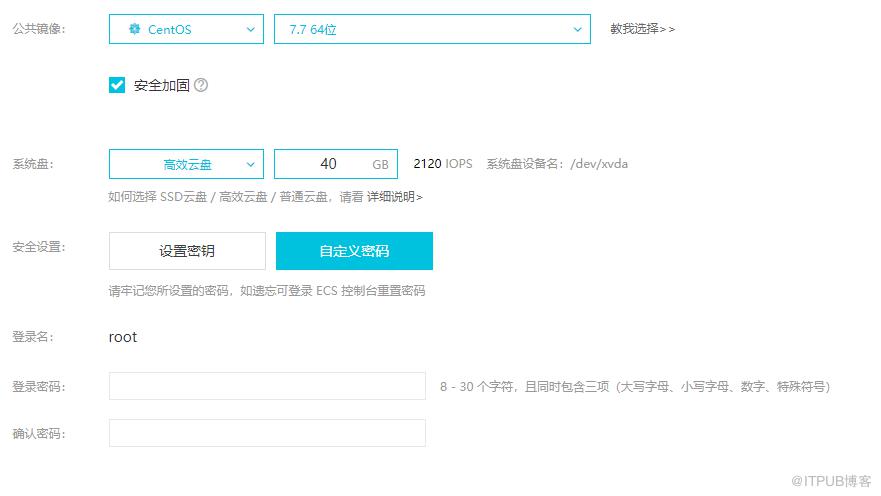Image resolution: width=881 pixels, height=496 pixels.
Task: Click the 确认密码 input field
Action: point(267,433)
